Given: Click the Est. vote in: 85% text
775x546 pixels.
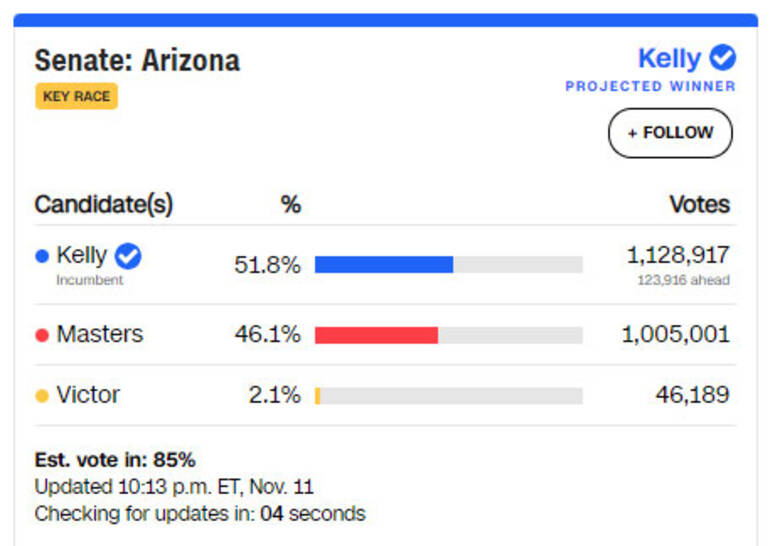Looking at the screenshot, I should point(115,460).
